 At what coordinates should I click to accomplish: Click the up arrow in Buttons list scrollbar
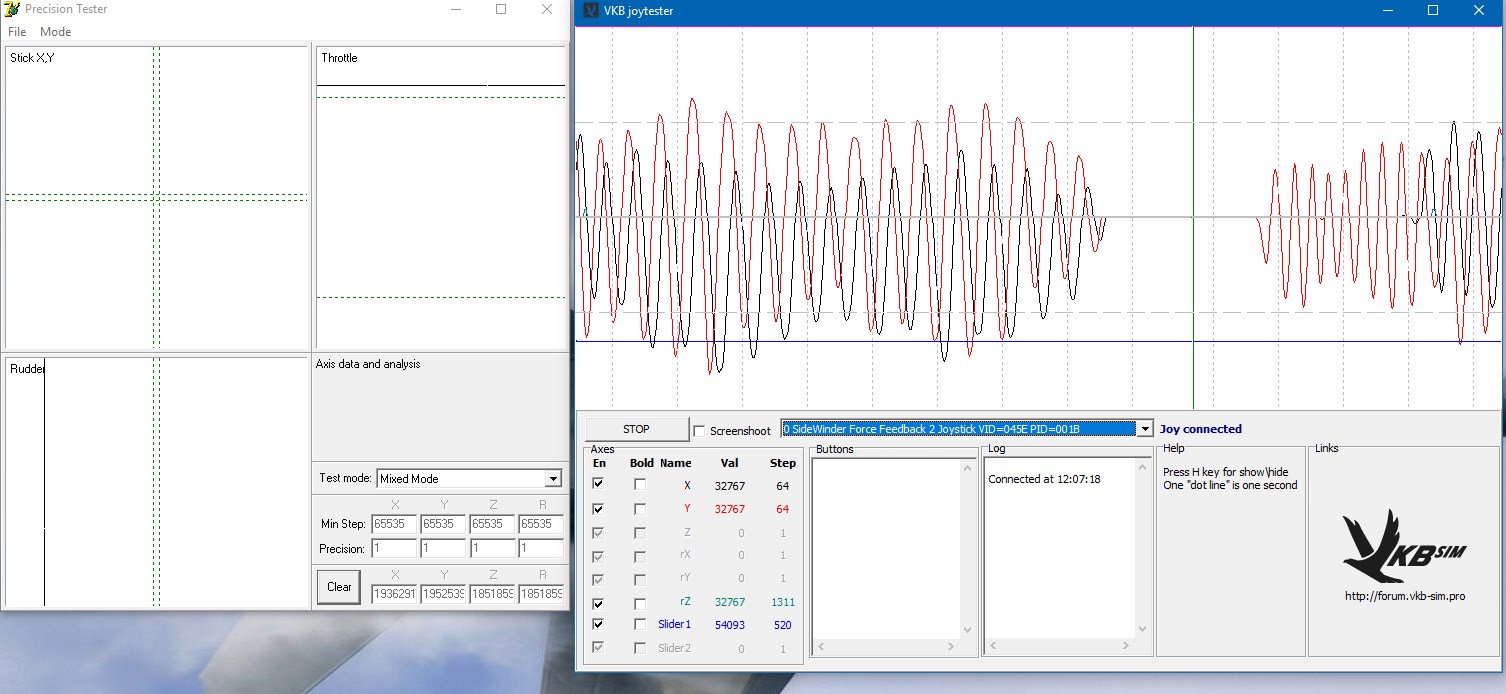967,468
